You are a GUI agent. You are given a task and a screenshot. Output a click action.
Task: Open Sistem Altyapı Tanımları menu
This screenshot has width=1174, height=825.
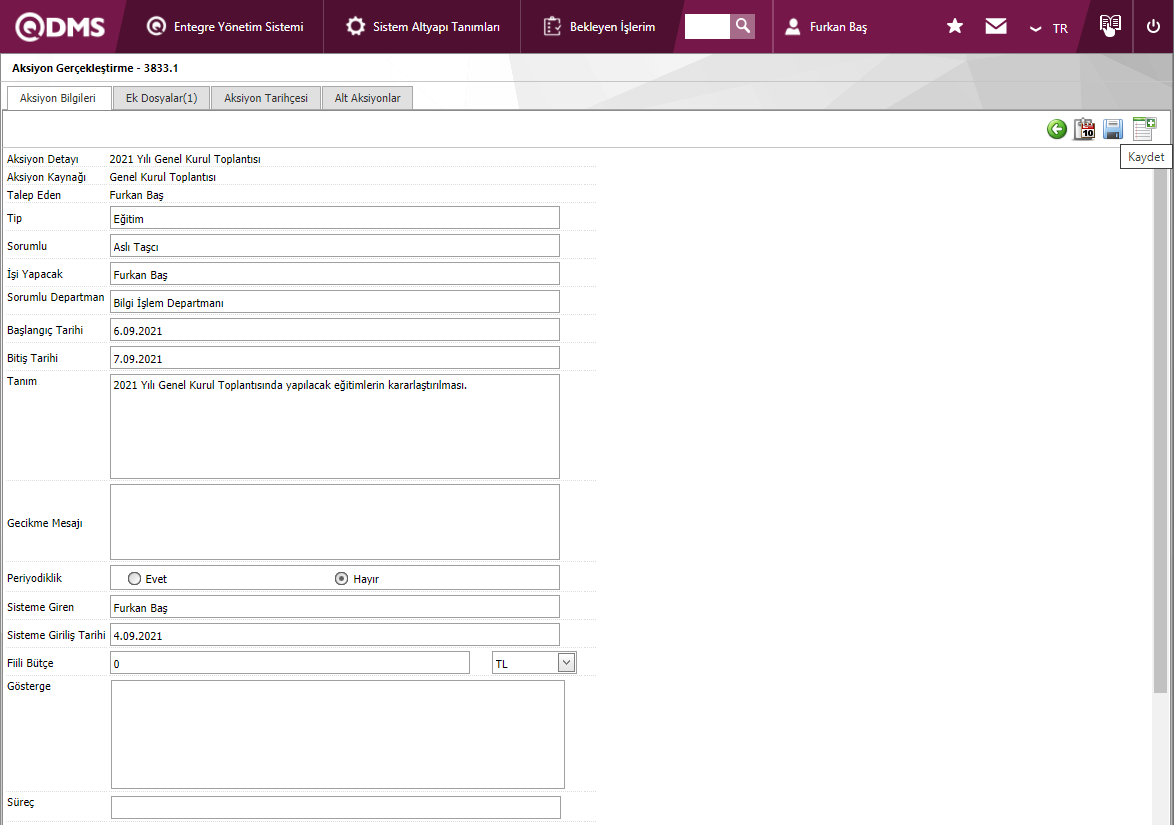point(423,27)
